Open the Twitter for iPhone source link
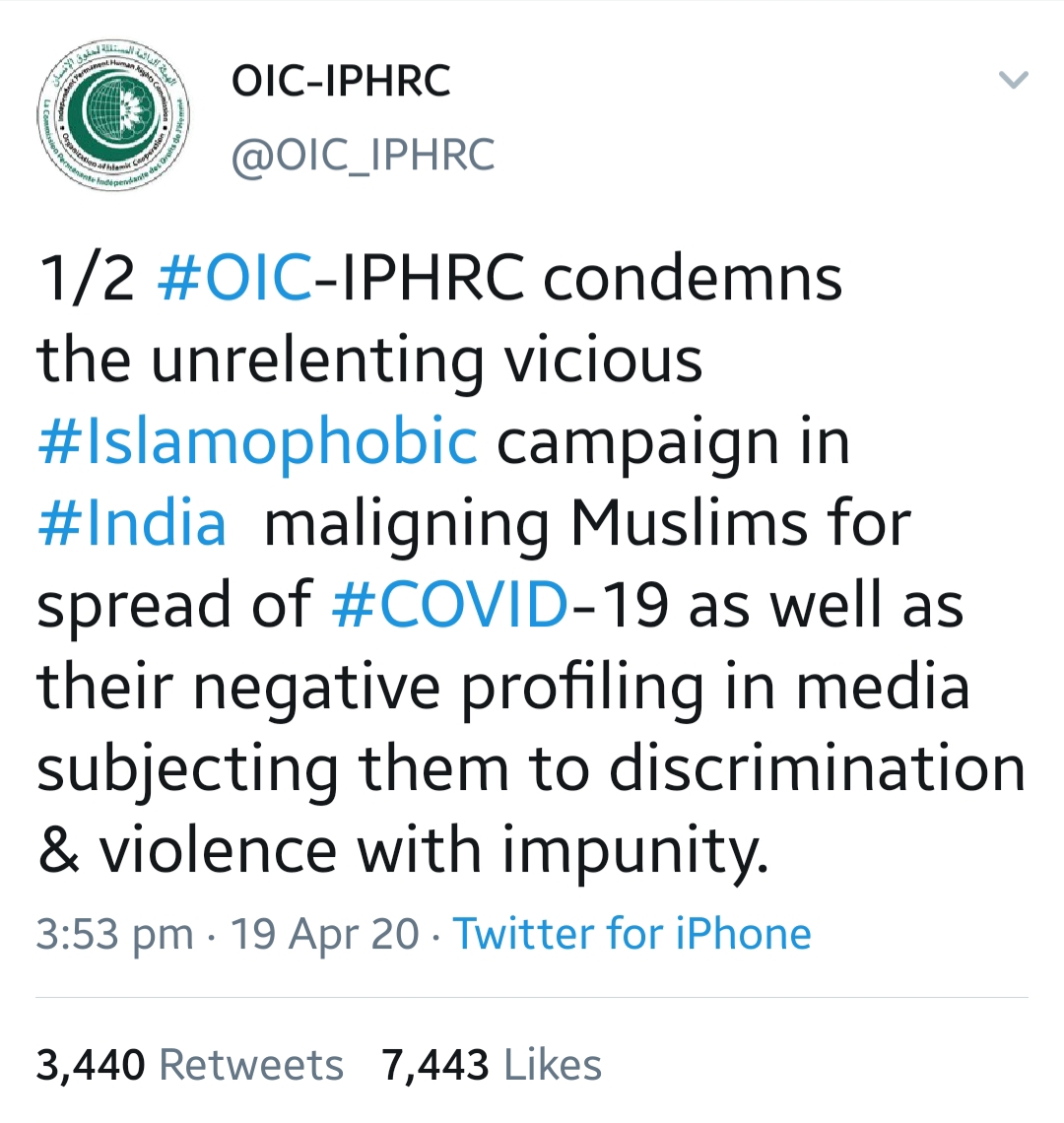 pyautogui.click(x=632, y=933)
